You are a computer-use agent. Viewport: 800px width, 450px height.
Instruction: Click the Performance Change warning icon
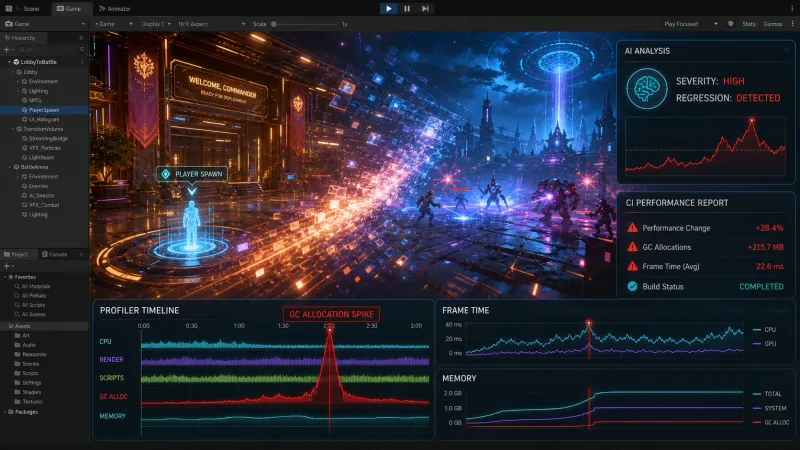(x=632, y=228)
